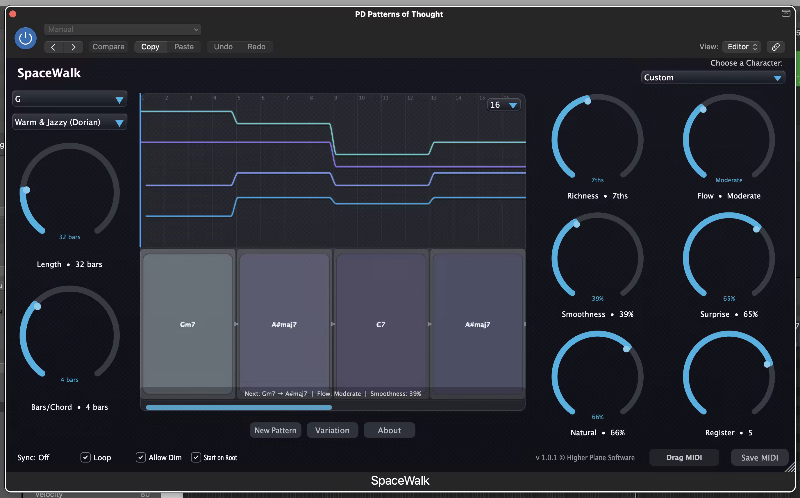800x498 pixels.
Task: Select the C7 chord block
Action: point(381,324)
